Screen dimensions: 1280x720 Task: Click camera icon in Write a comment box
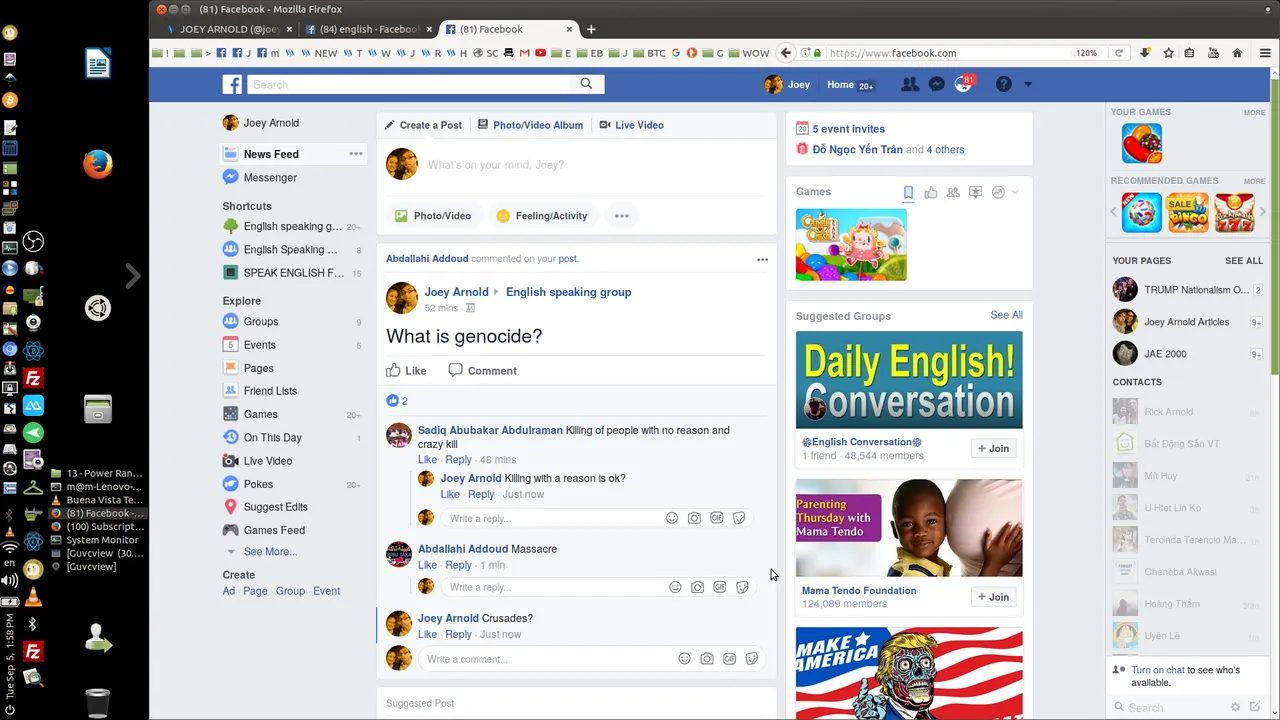[x=707, y=659]
